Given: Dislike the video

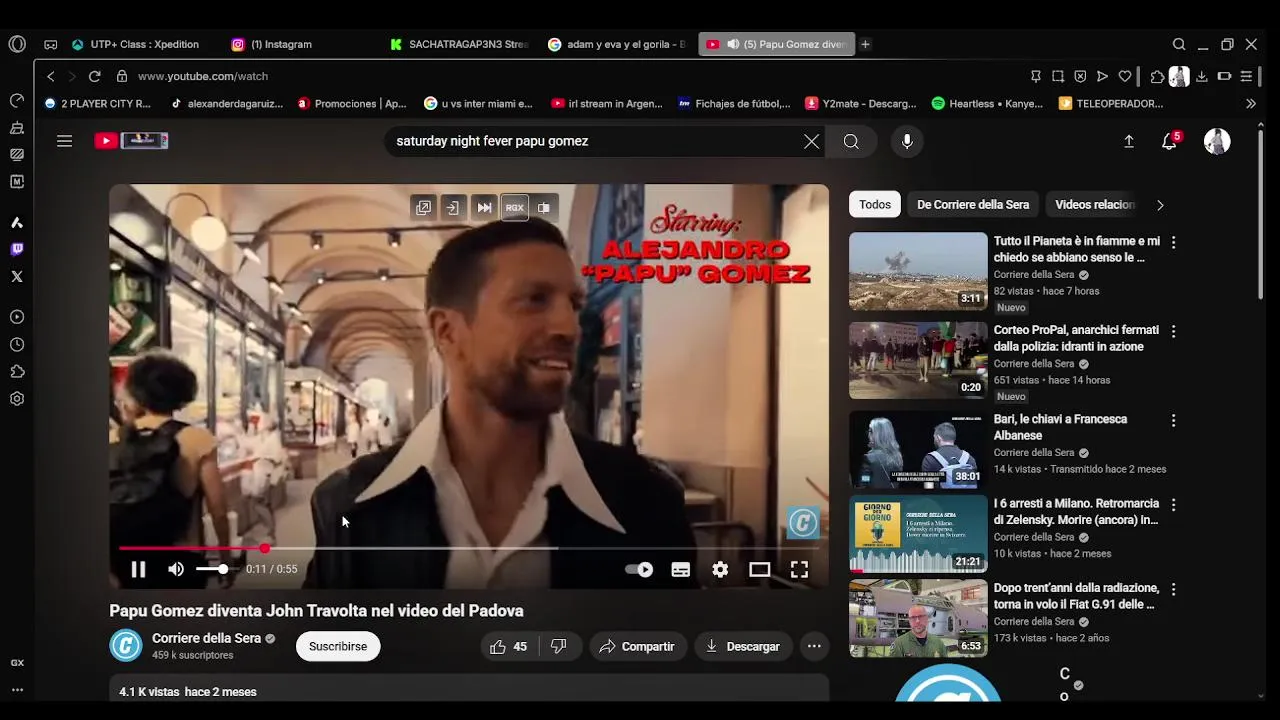Looking at the screenshot, I should click(559, 646).
